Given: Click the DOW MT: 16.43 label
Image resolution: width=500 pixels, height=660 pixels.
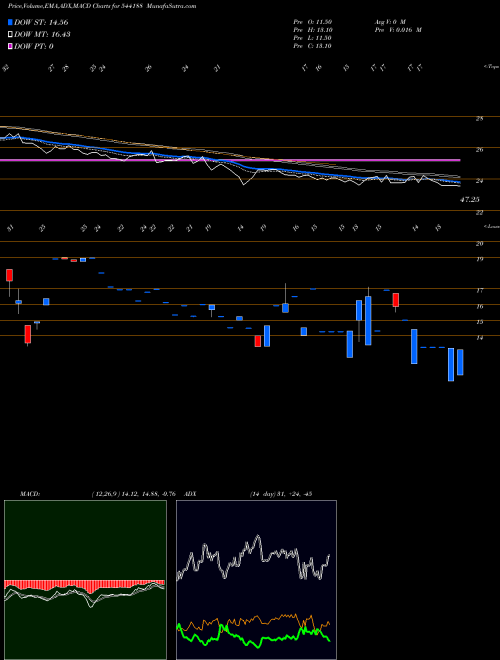Looking at the screenshot, I should (x=42, y=35).
